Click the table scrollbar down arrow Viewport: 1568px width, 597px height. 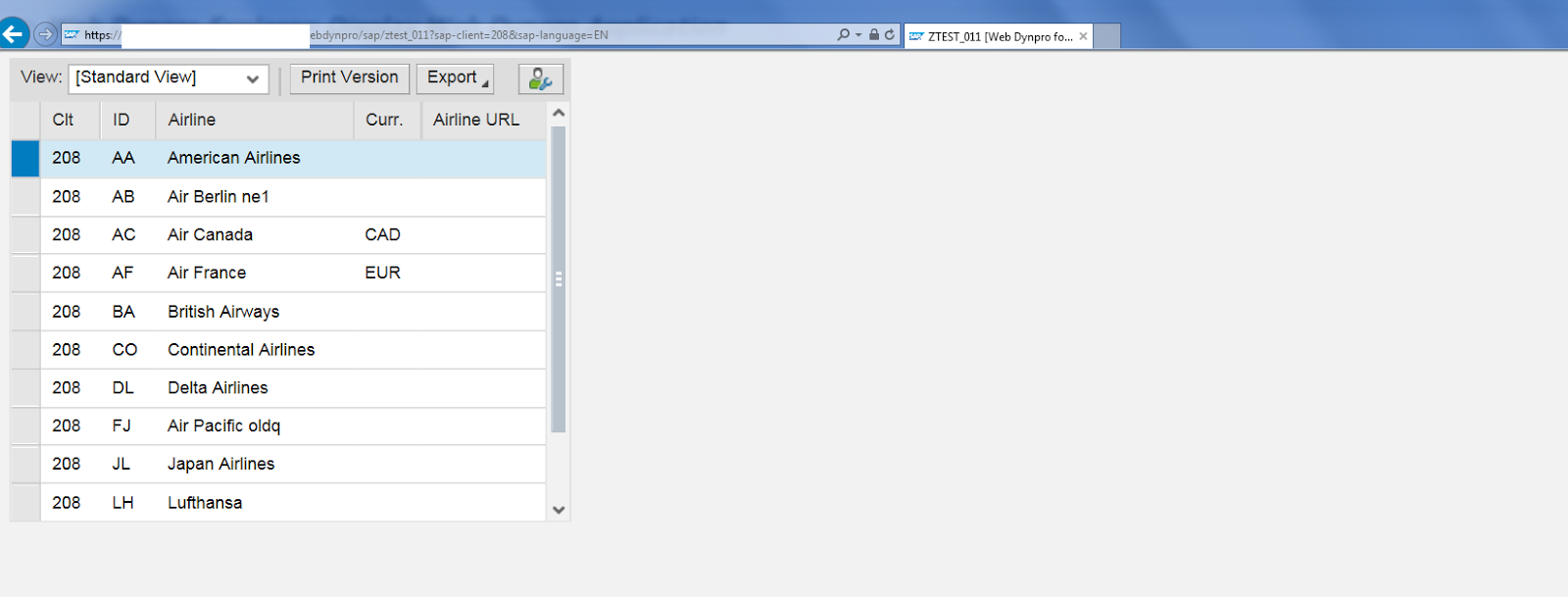[x=559, y=510]
